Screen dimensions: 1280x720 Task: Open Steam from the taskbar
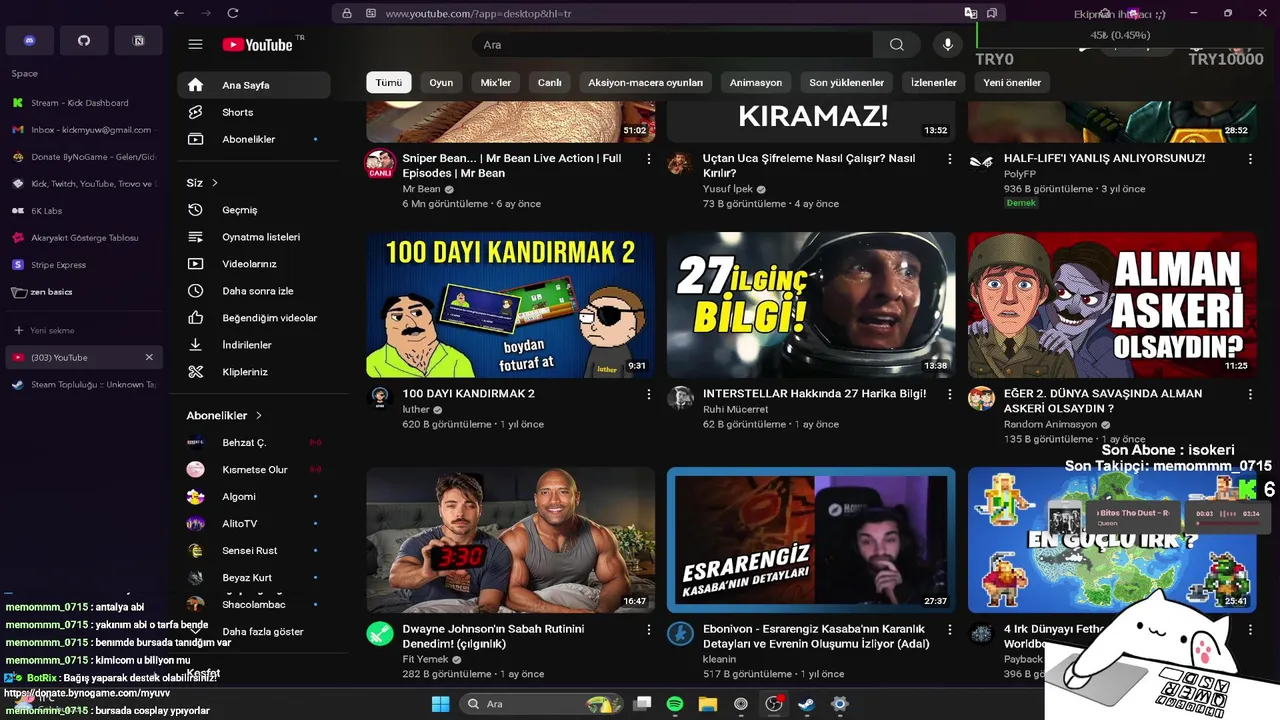[x=806, y=704]
